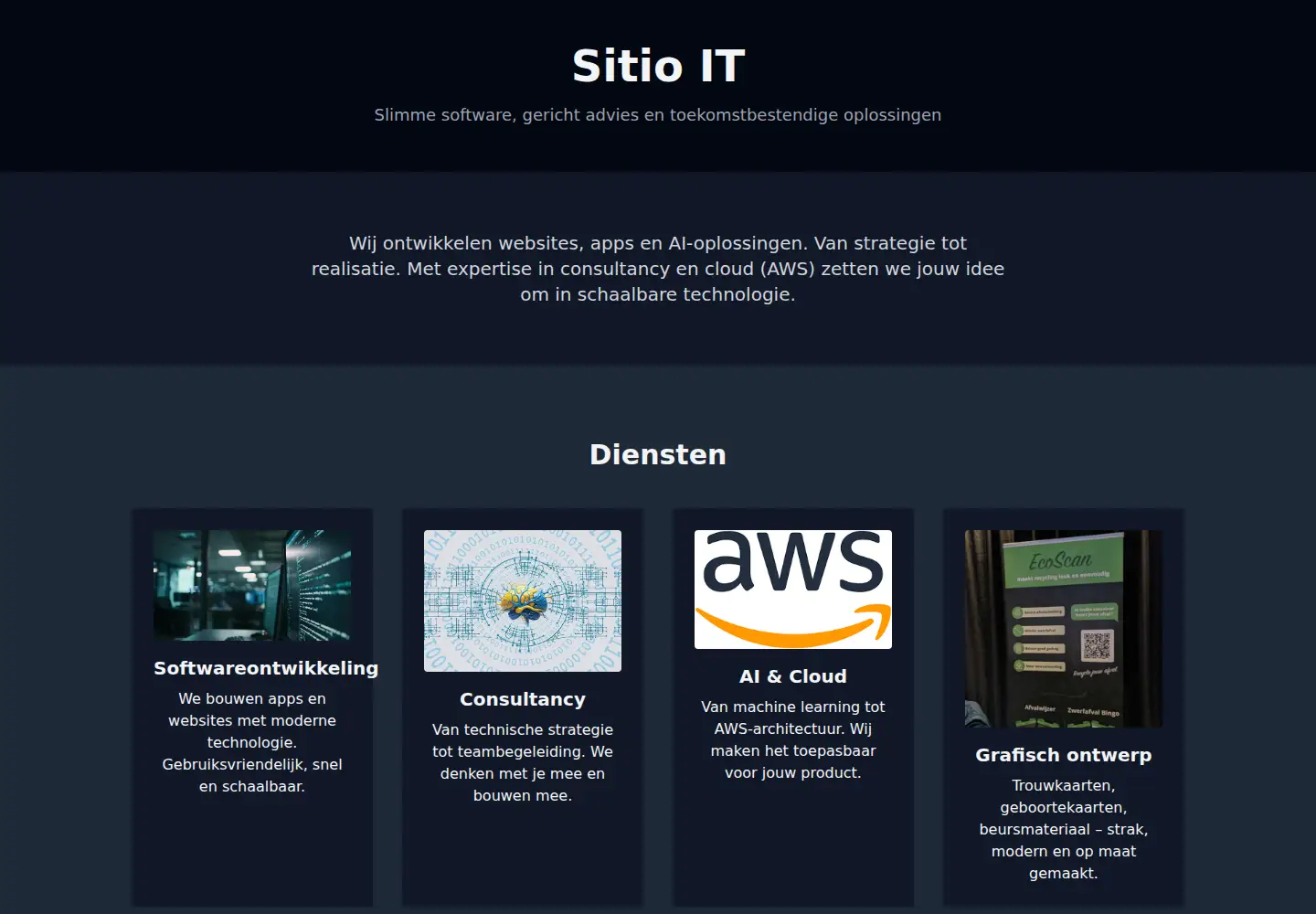Click the tagline starting with 'Slimme software'
The height and width of the screenshot is (914, 1316).
[658, 115]
